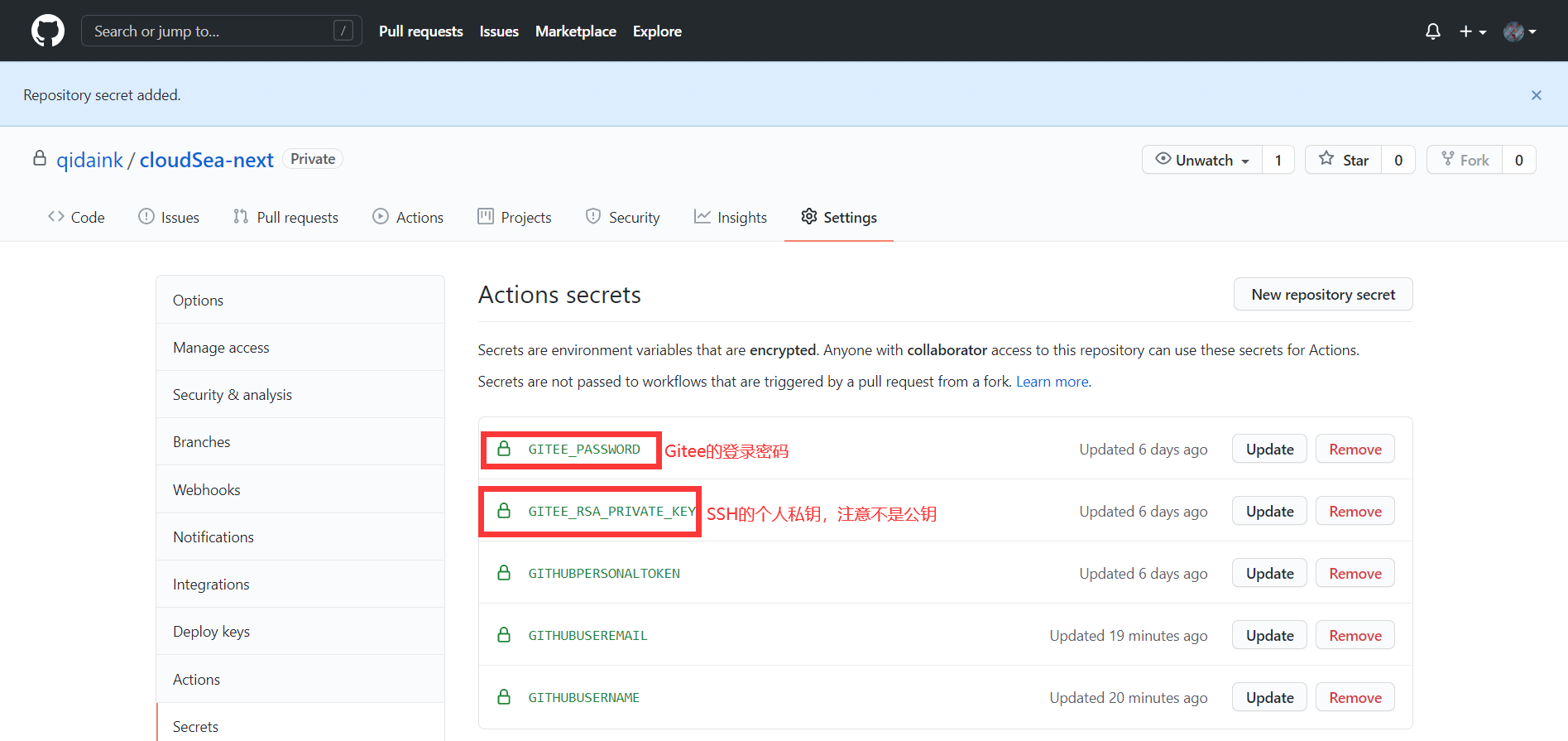
Task: Open Deploy keys in settings sidebar
Action: pyautogui.click(x=211, y=631)
